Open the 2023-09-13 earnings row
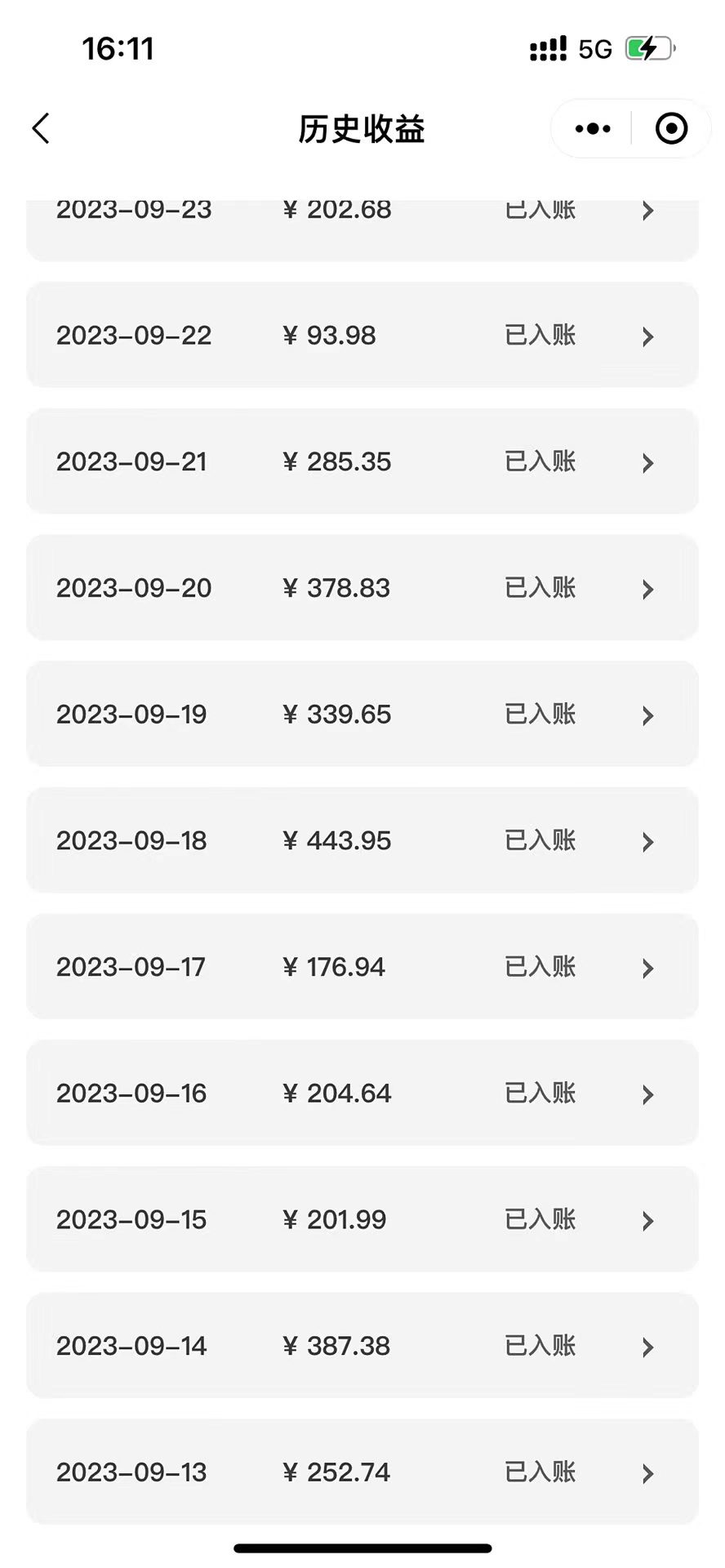This screenshot has height=1568, width=725. point(362,1472)
